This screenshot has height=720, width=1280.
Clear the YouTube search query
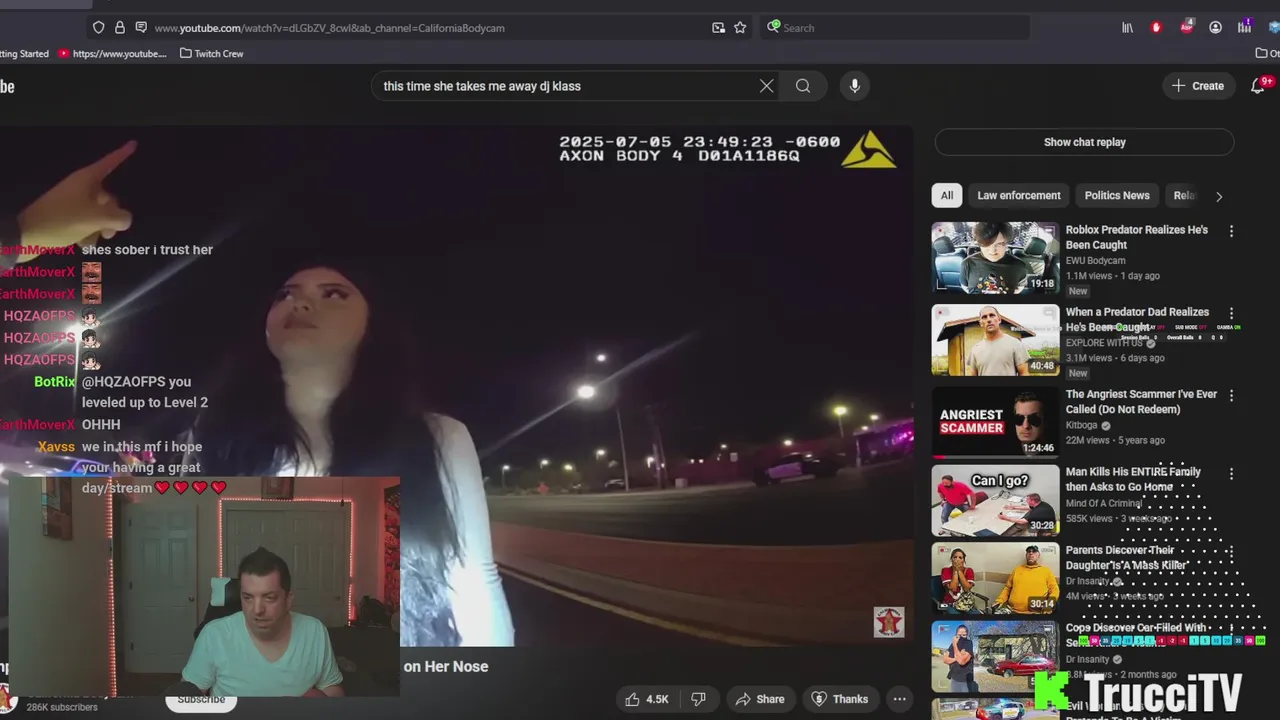click(x=767, y=86)
